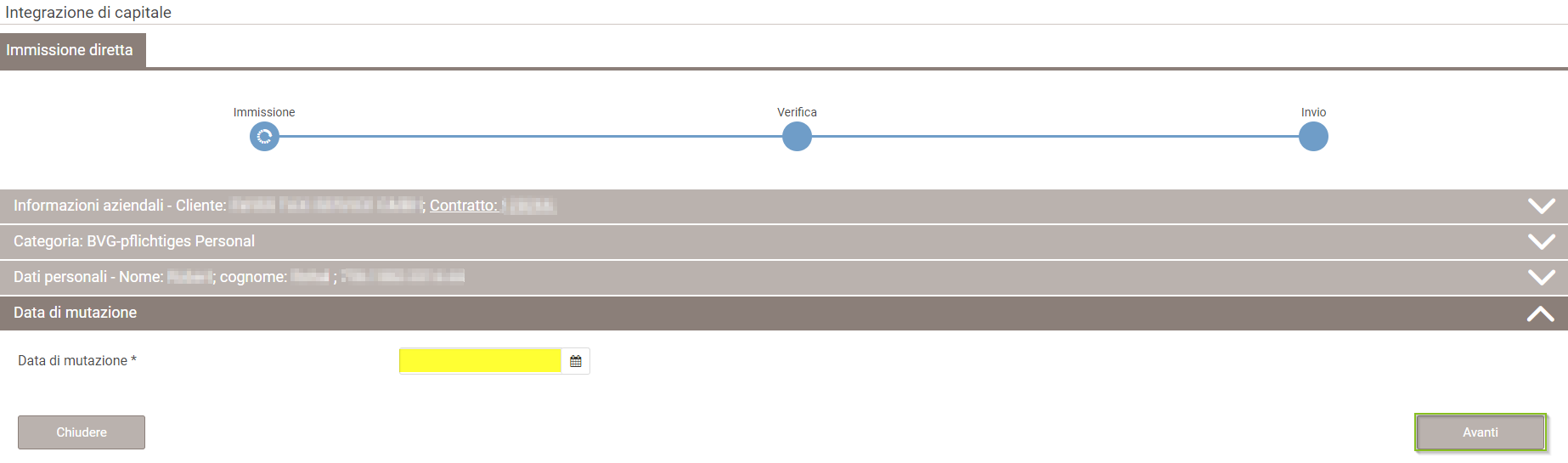Follow the Contratto link

(464, 206)
